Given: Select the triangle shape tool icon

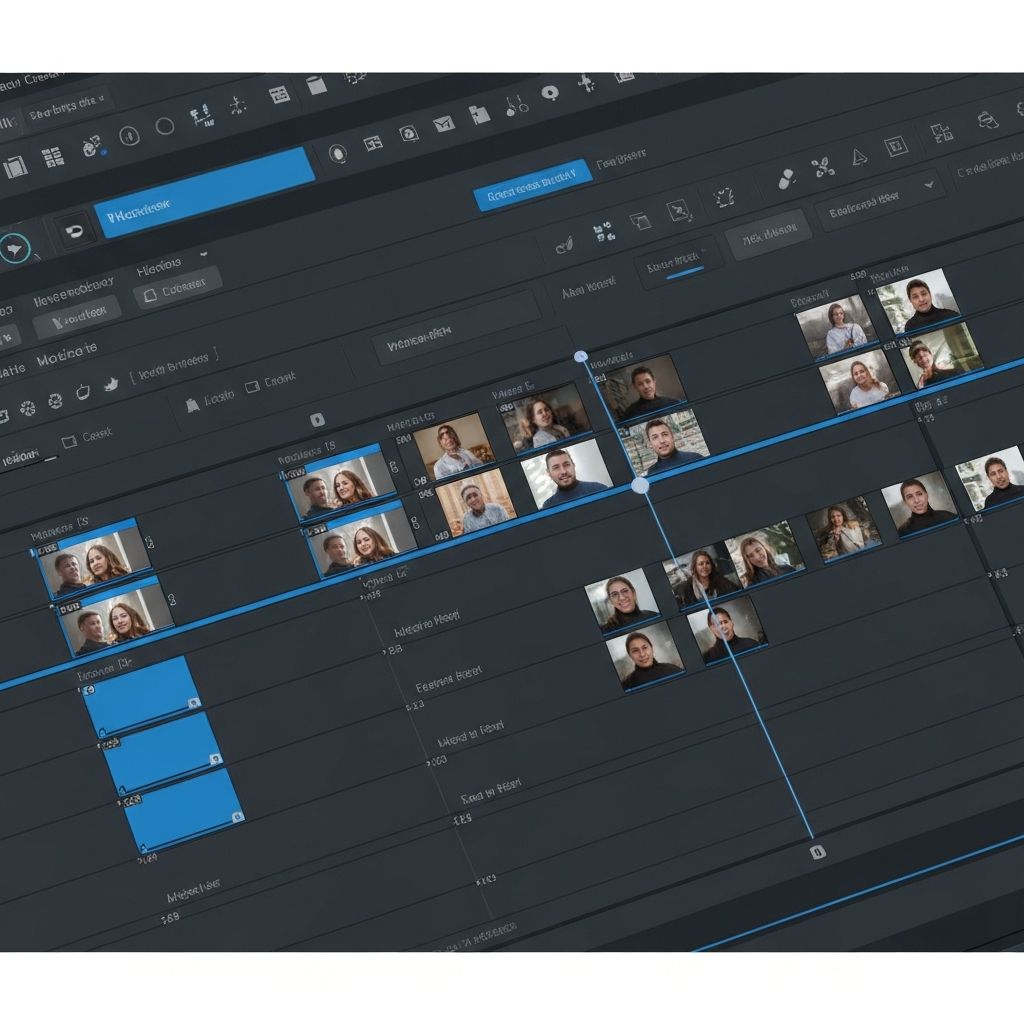Looking at the screenshot, I should (859, 156).
